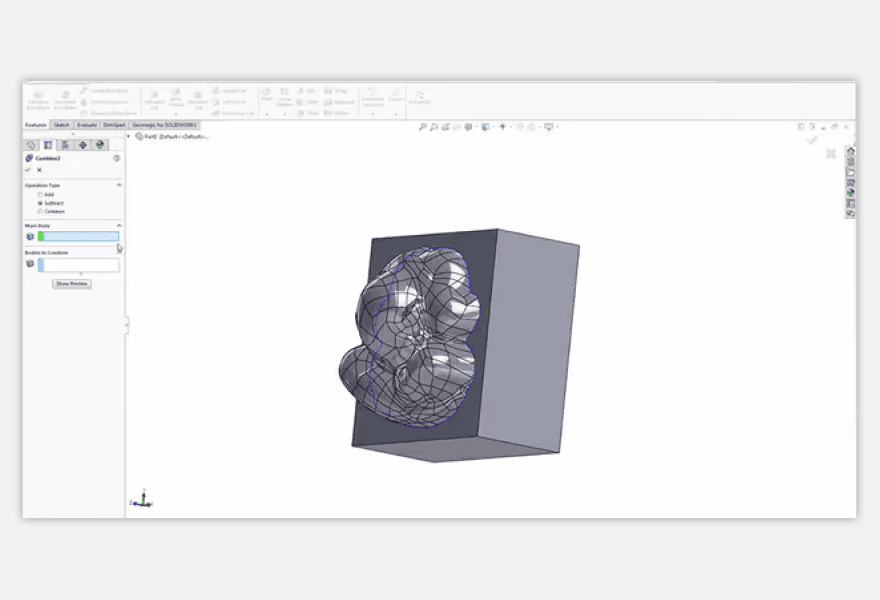Switch to the Sketch ribbon tab
Image resolution: width=880 pixels, height=600 pixels.
[x=61, y=125]
